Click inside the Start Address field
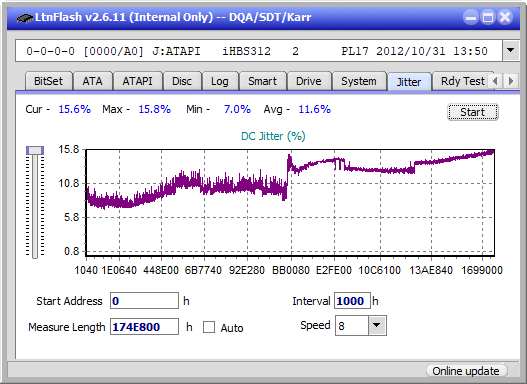The width and height of the screenshot is (527, 384). (x=145, y=301)
